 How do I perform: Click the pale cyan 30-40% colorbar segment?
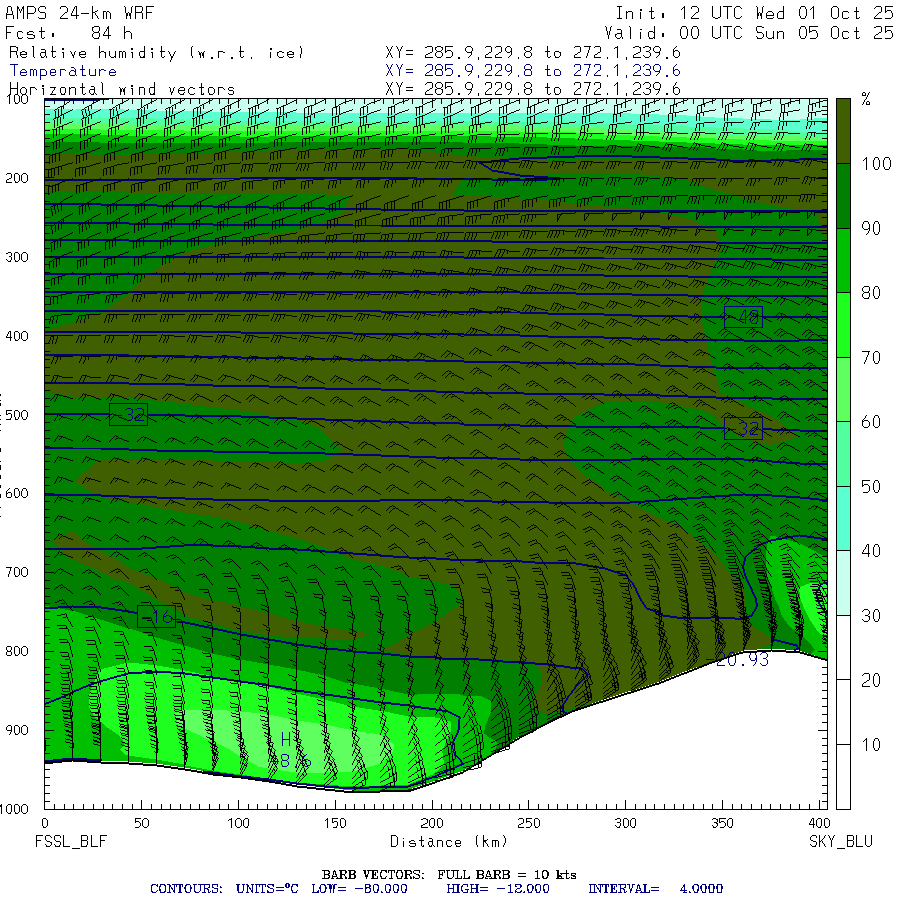843,583
